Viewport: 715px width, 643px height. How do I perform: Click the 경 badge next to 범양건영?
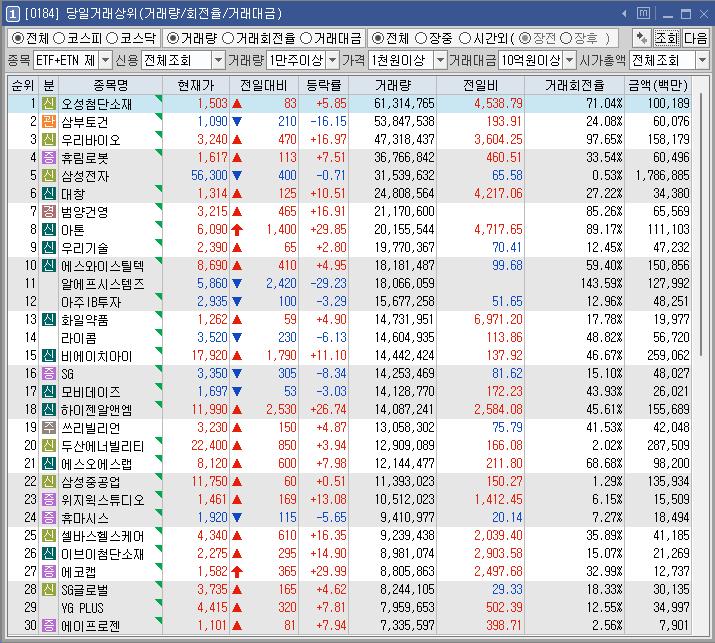49,212
